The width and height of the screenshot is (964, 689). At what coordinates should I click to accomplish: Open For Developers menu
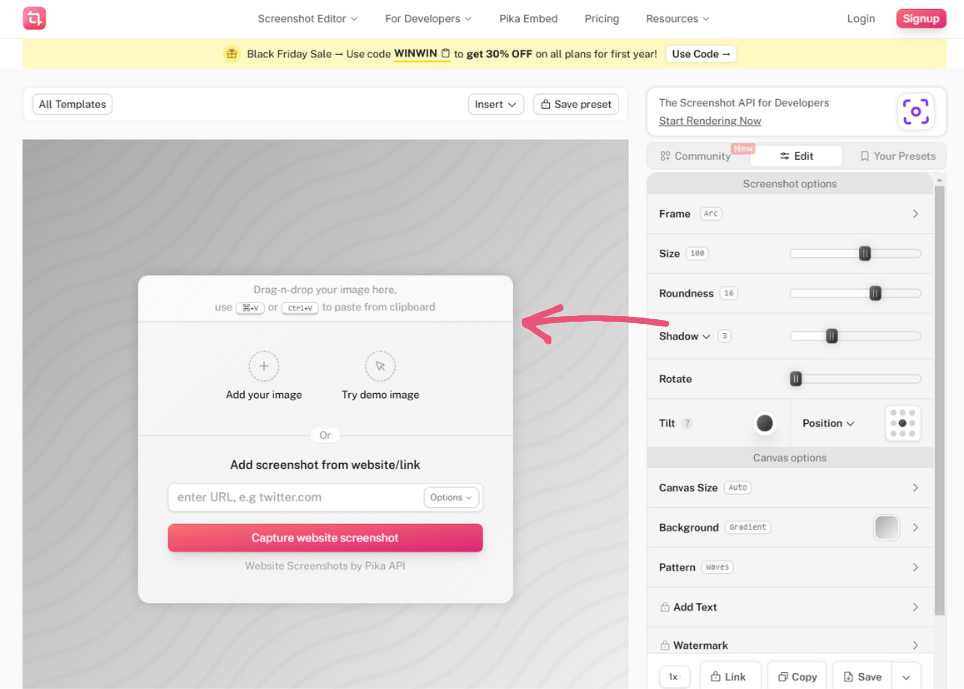pos(428,18)
